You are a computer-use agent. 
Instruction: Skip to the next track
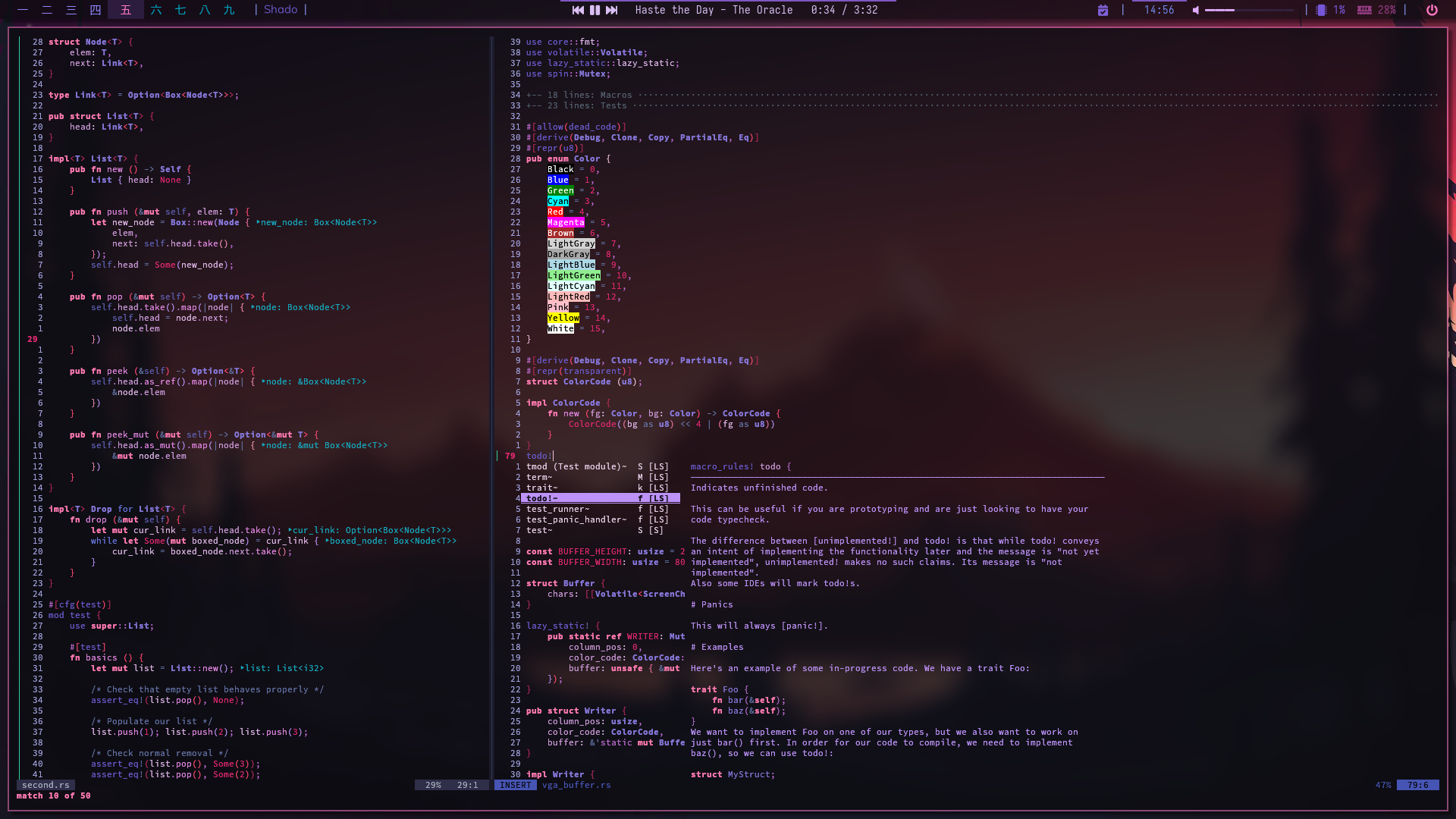[x=611, y=10]
